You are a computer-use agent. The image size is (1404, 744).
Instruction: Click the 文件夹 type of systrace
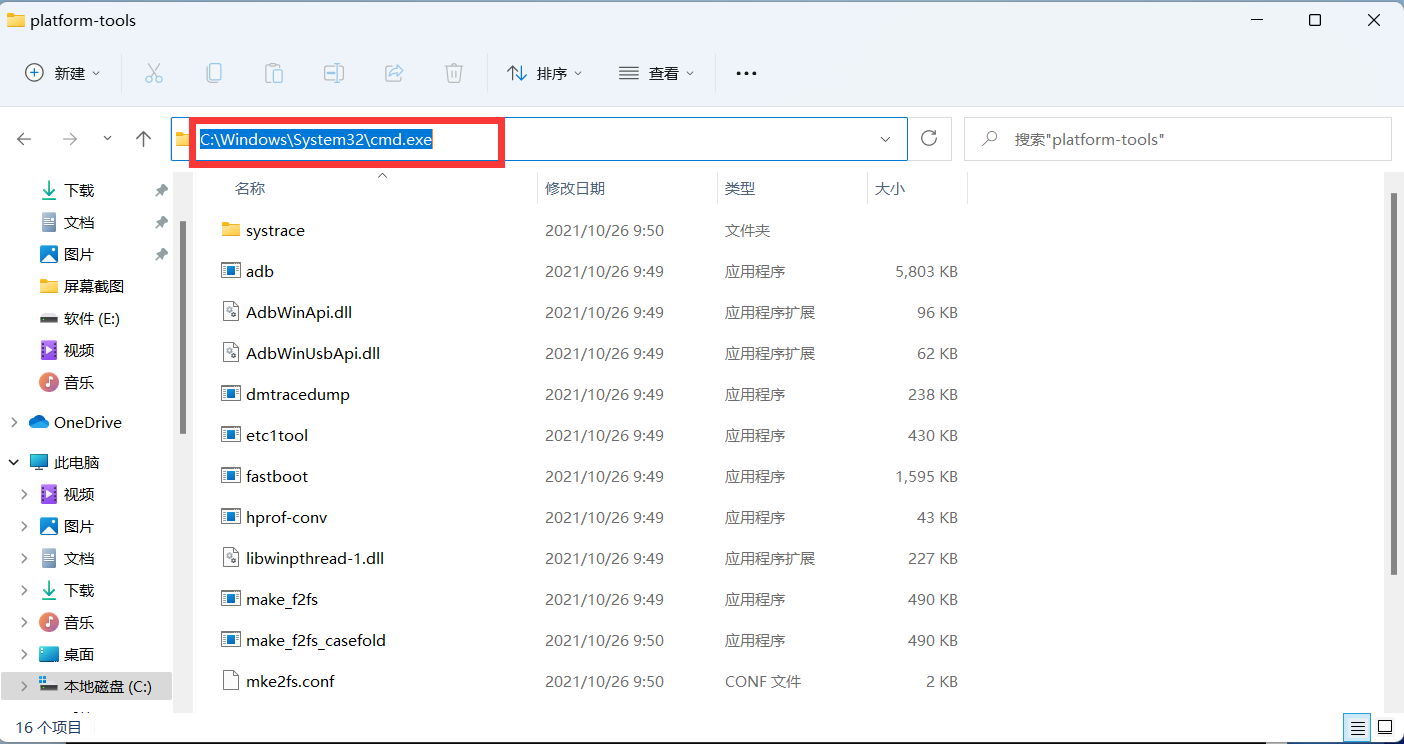(747, 230)
